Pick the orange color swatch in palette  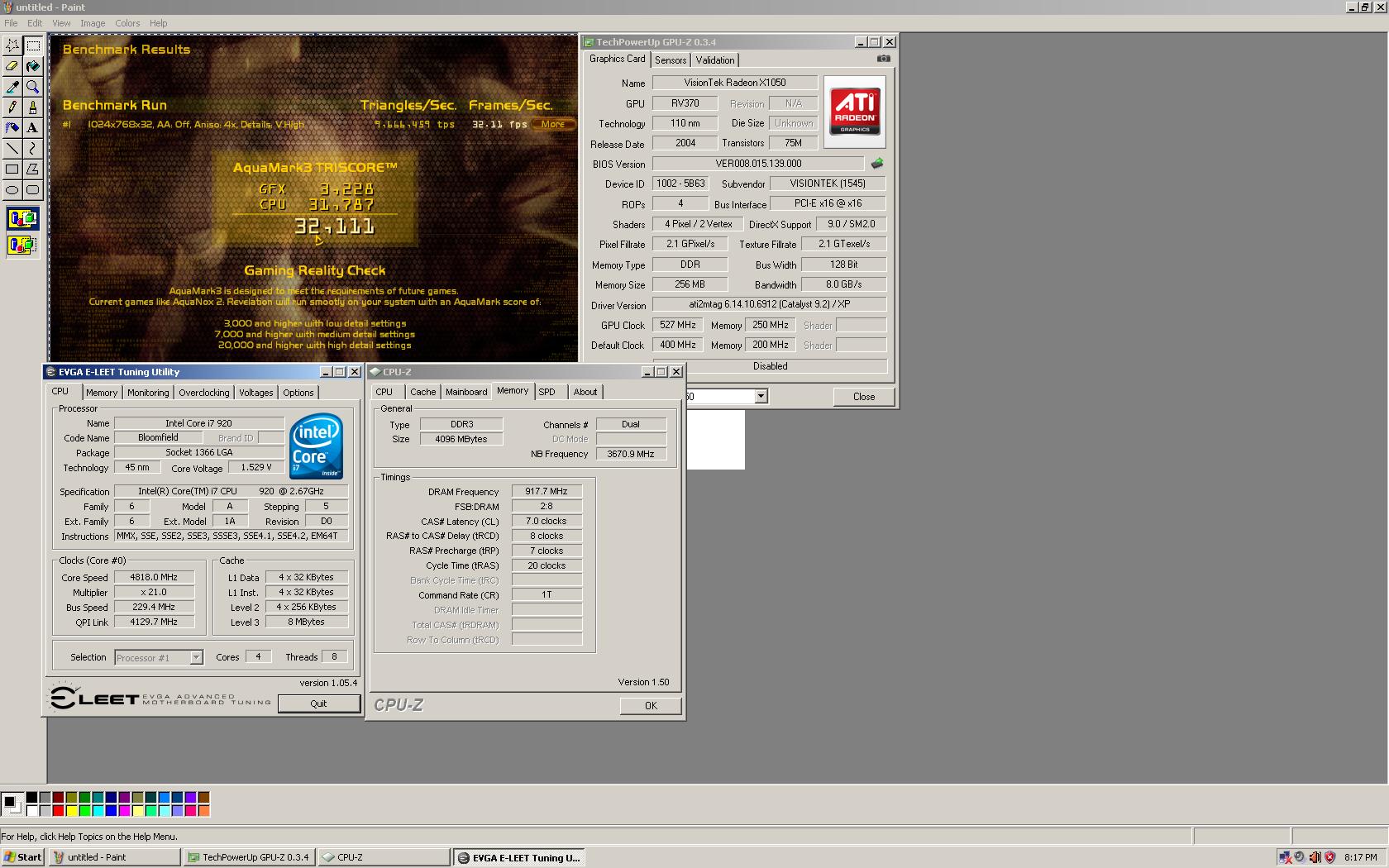click(203, 811)
